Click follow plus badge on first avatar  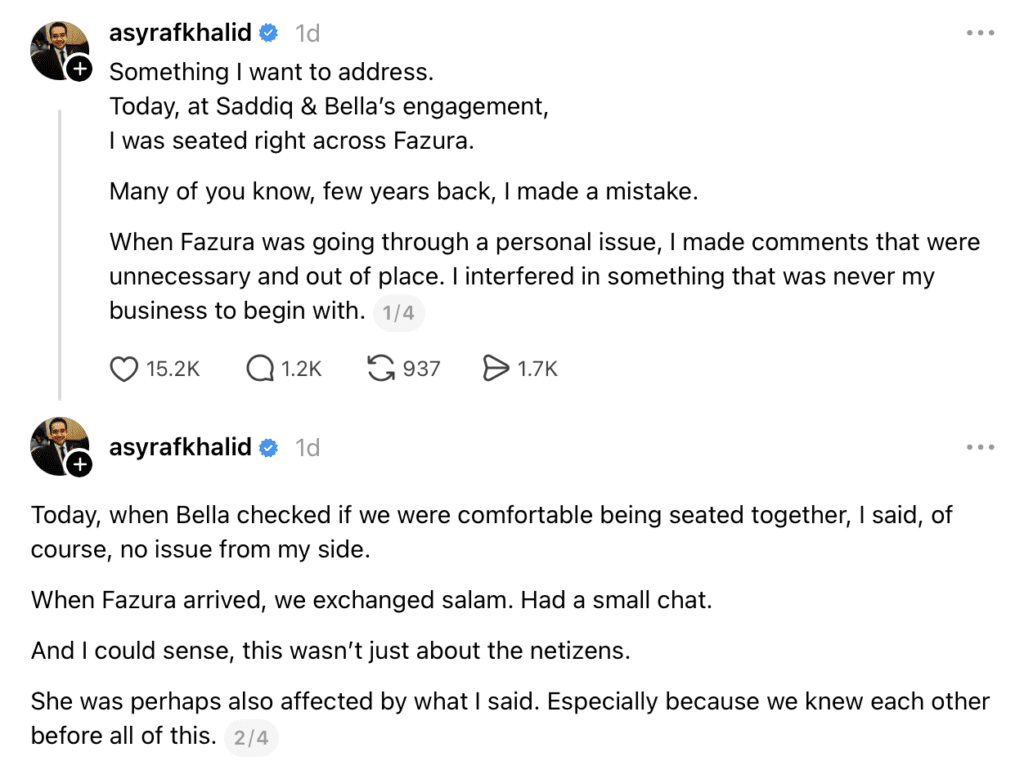(80, 70)
